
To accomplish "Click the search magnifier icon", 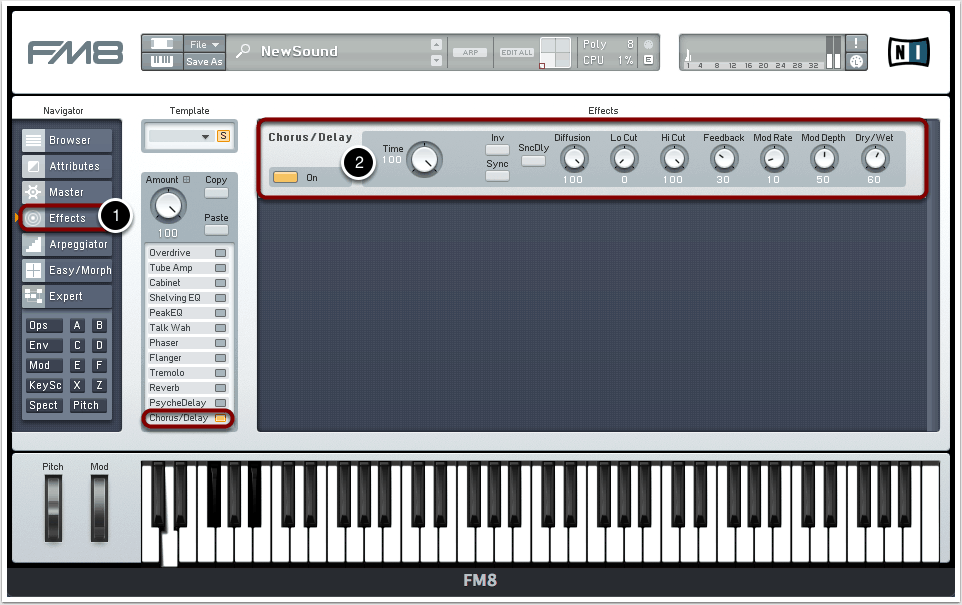I will coord(243,51).
